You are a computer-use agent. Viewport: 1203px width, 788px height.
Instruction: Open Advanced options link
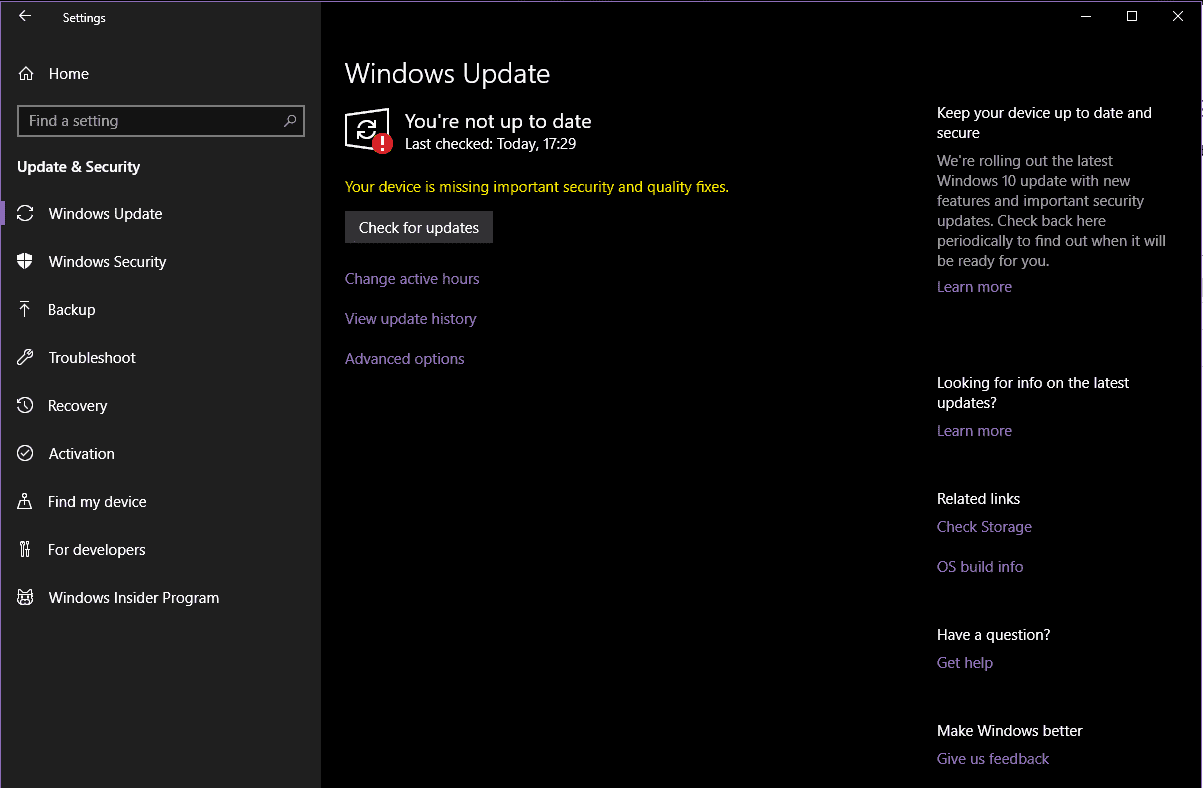[x=404, y=359]
